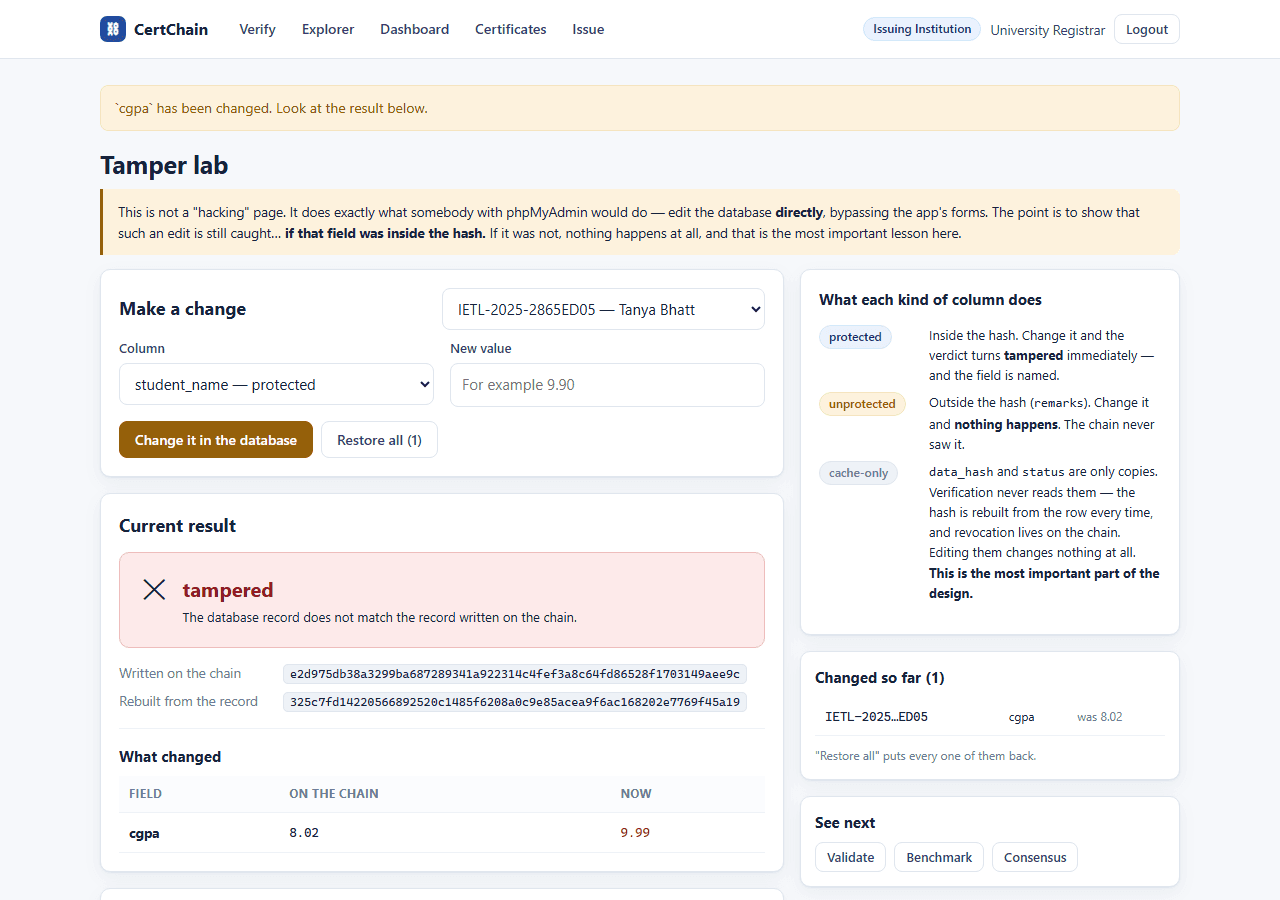The image size is (1280, 900).
Task: Open the Issue page
Action: (x=588, y=29)
